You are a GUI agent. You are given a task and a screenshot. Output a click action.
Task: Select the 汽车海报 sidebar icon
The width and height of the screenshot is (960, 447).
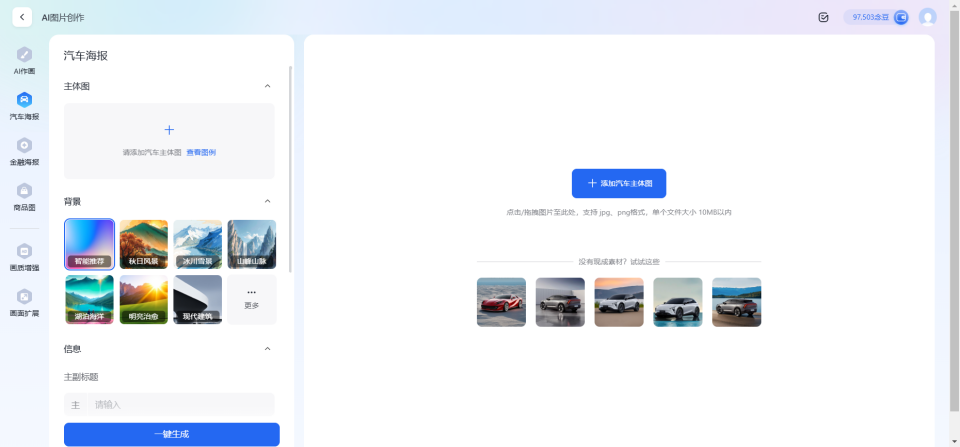point(24,100)
